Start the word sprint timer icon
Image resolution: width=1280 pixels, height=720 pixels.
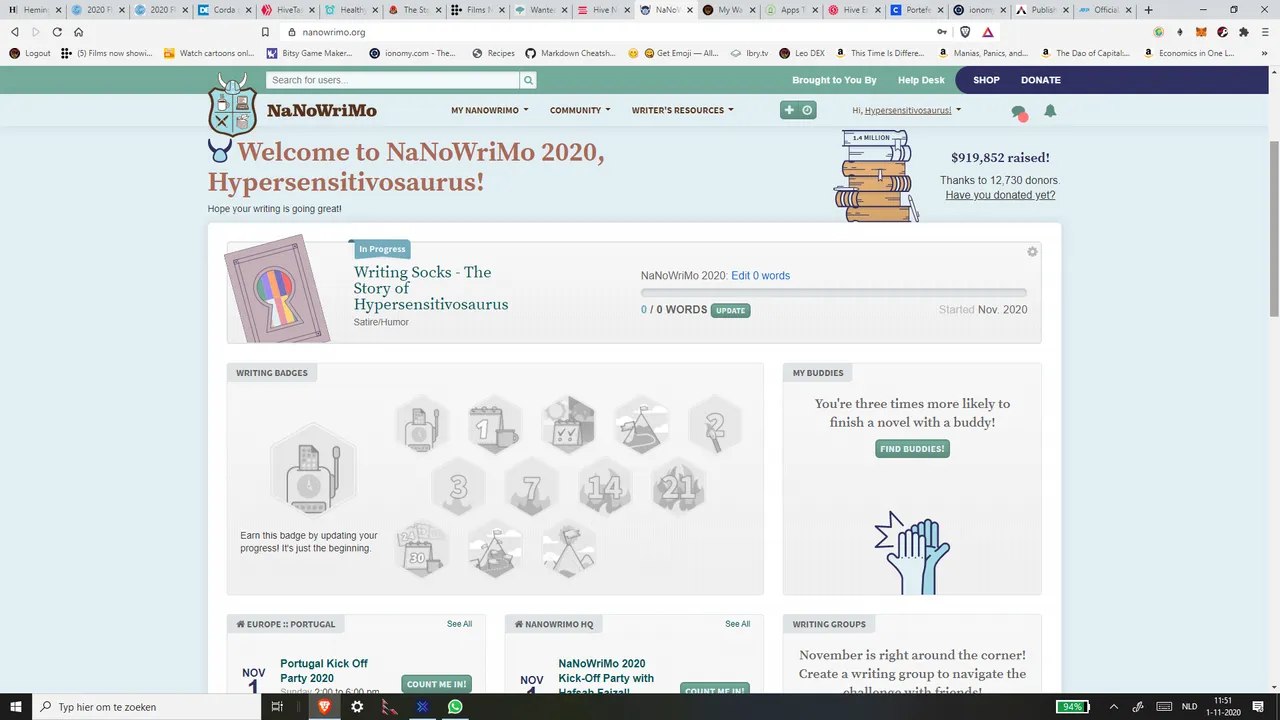[807, 110]
